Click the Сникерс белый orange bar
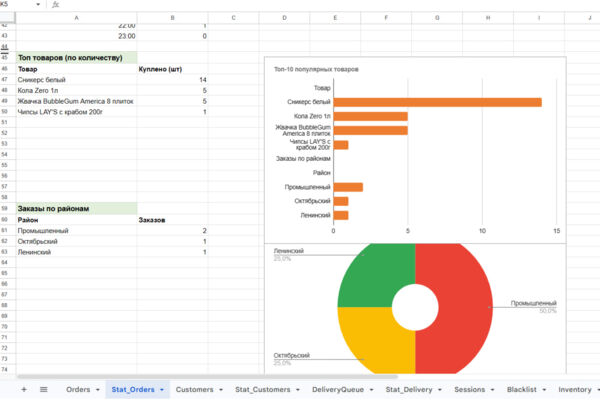The height and width of the screenshot is (400, 600). [x=437, y=102]
